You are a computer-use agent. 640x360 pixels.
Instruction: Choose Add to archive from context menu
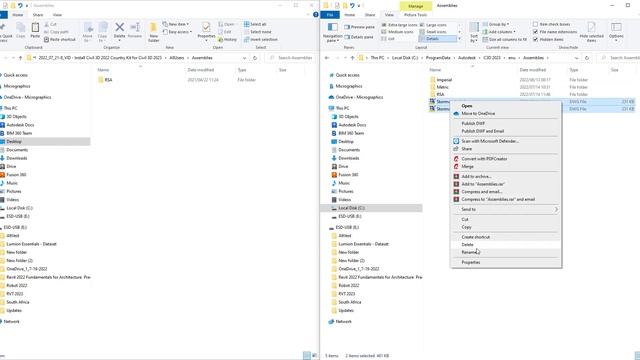(506, 177)
